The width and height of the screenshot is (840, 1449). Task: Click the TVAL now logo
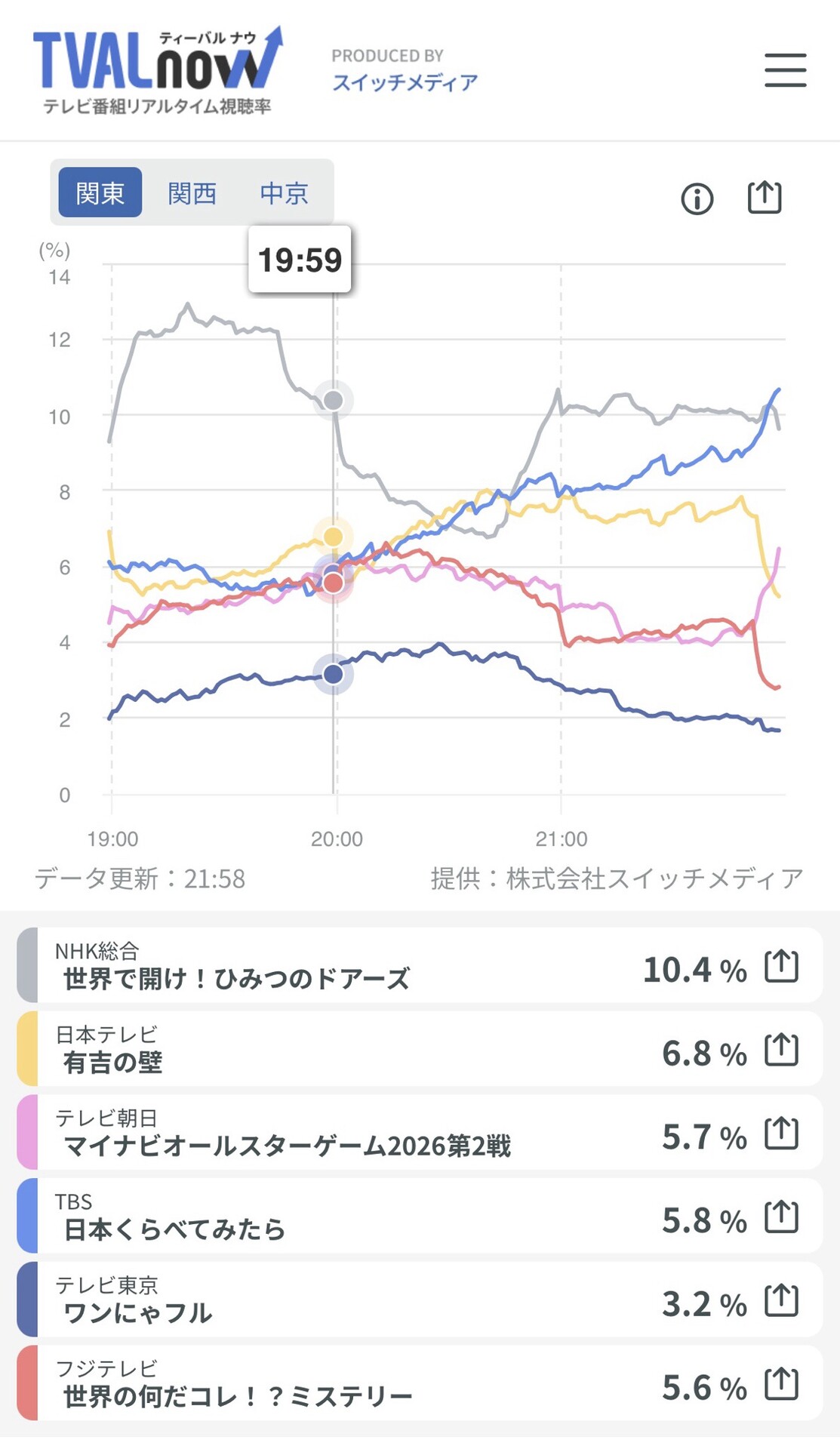[x=158, y=70]
